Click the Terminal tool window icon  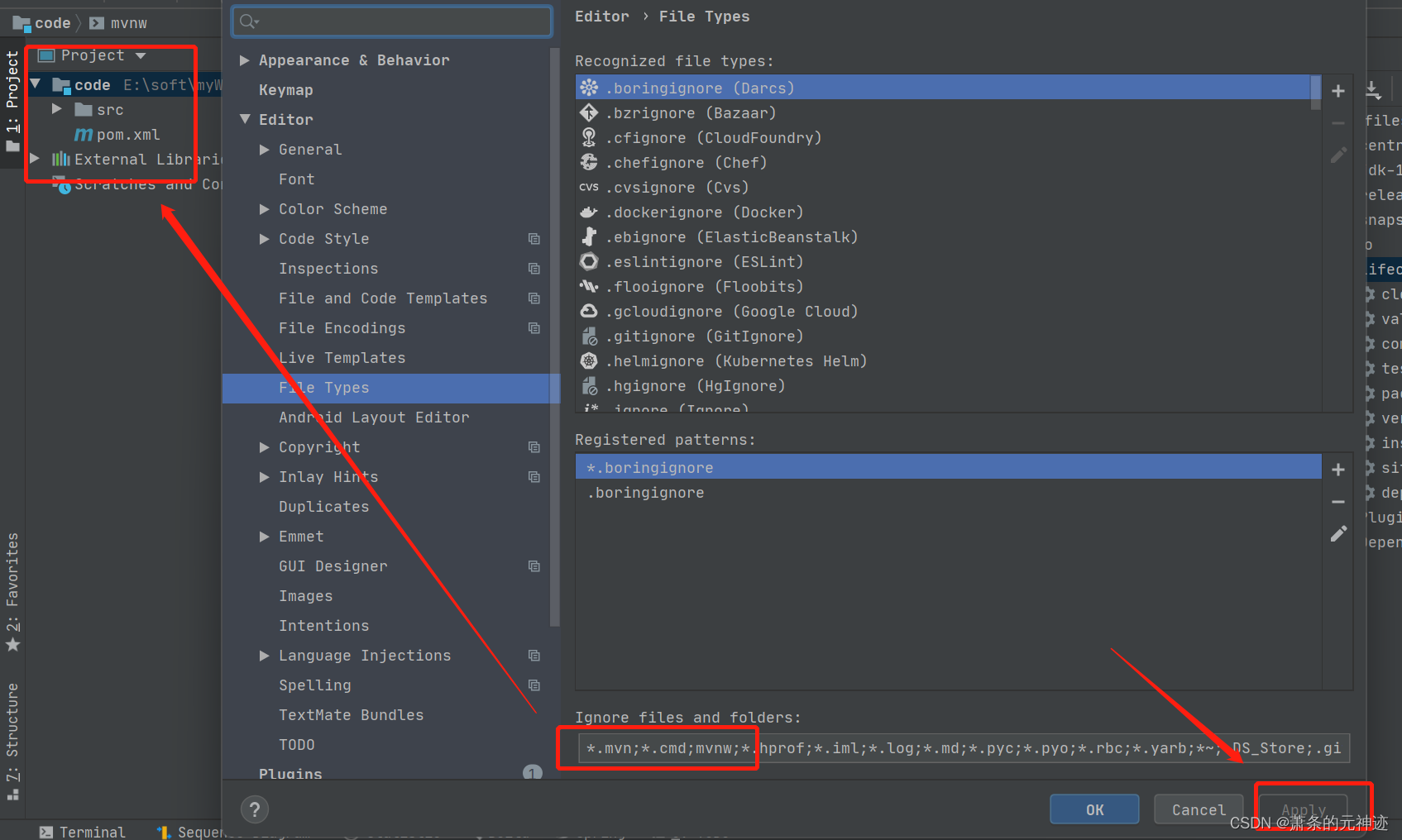coord(46,832)
